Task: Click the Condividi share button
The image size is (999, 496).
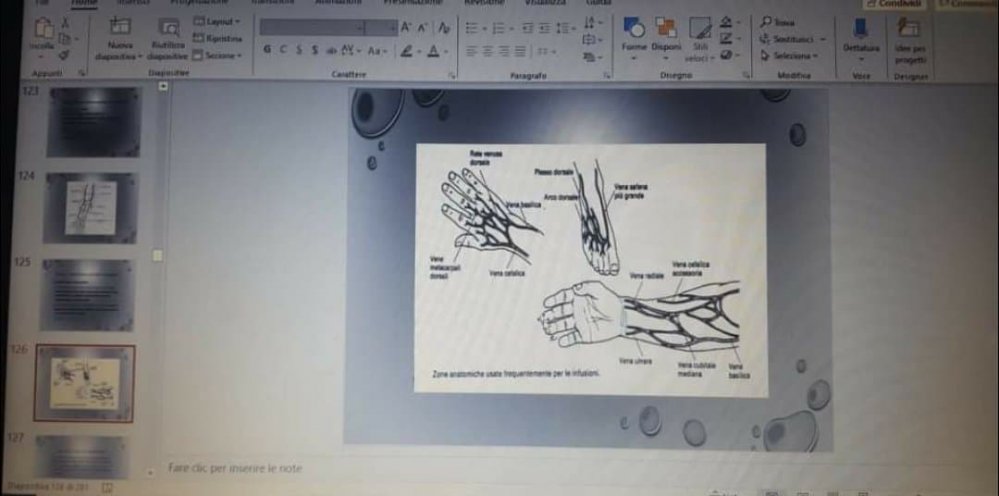Action: pos(897,4)
